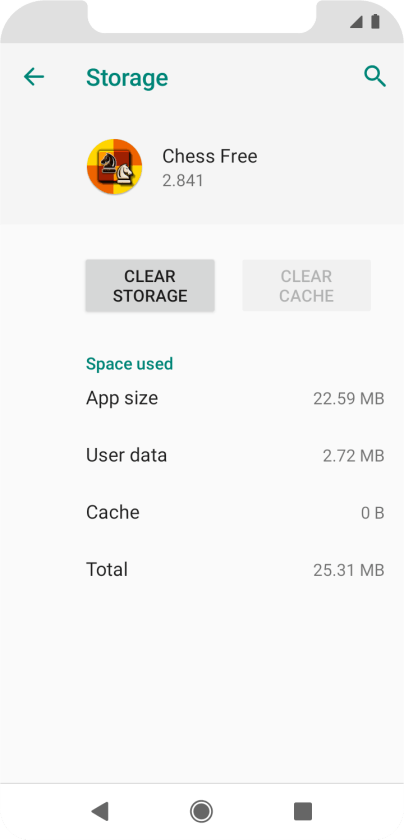404x840 pixels.
Task: Tap the Android back navigation triangle
Action: [100, 811]
